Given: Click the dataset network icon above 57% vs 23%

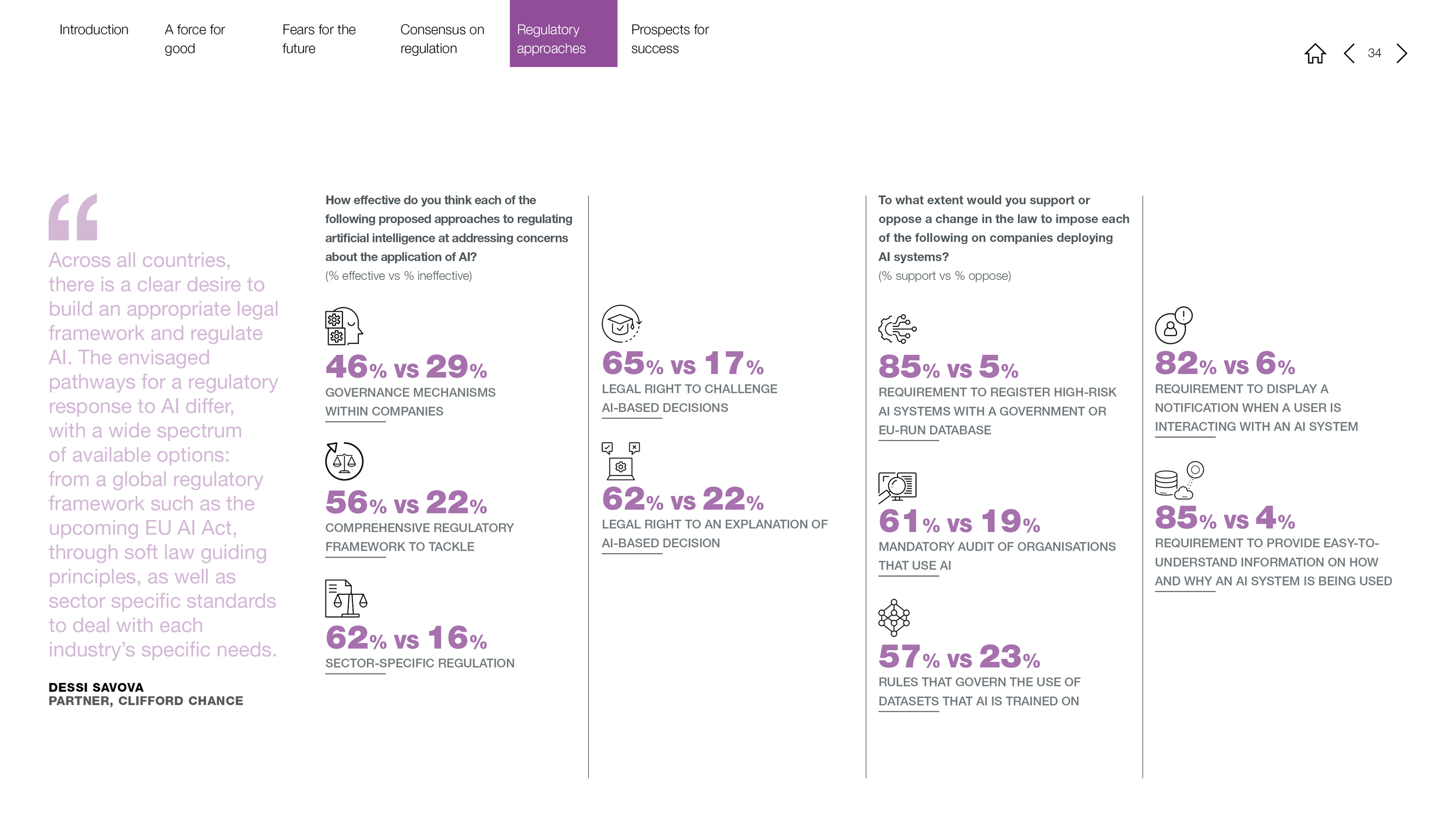Looking at the screenshot, I should [x=893, y=617].
